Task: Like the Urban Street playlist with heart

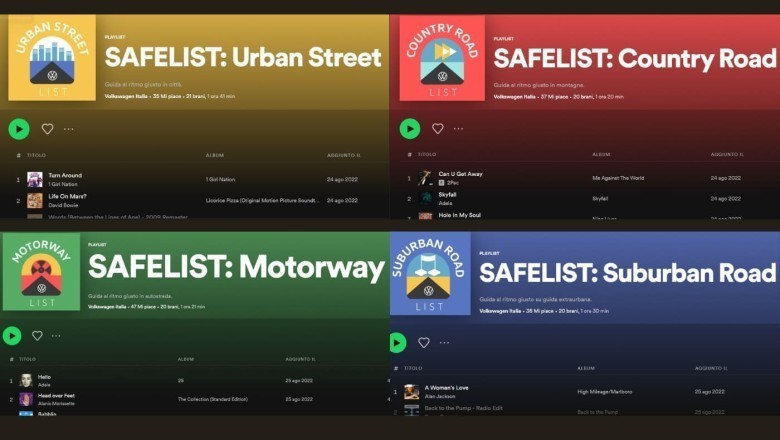Action: coord(47,129)
